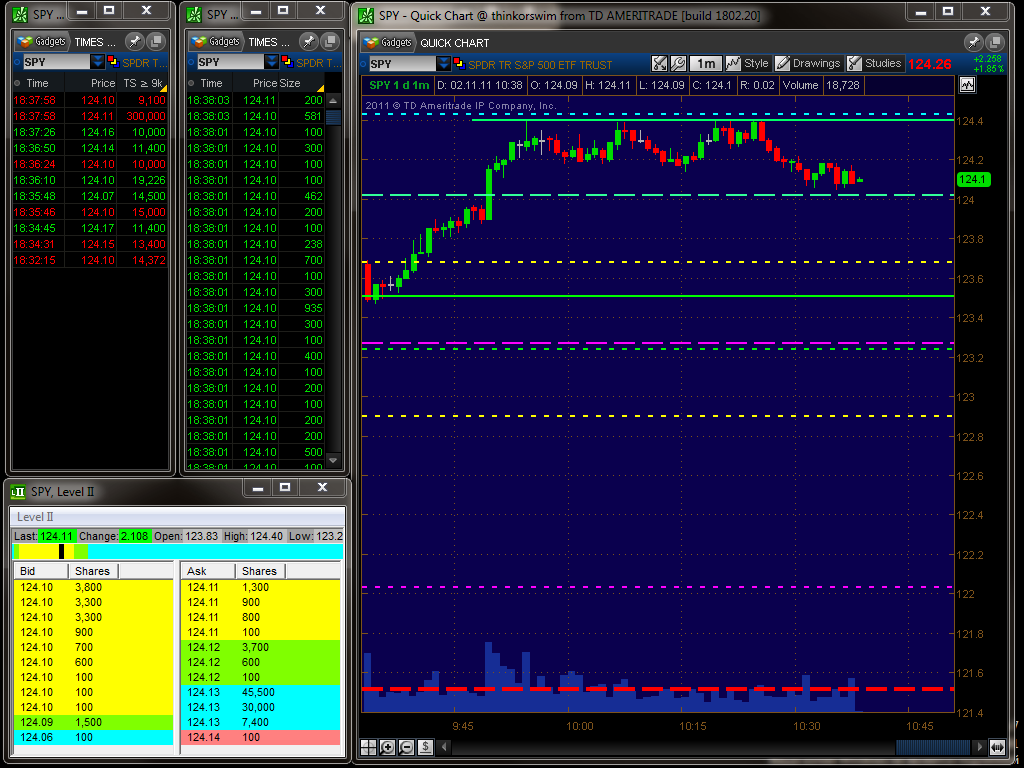
Task: Detach Quick Chart gadget with overlapping-squares icon
Action: click(x=995, y=42)
